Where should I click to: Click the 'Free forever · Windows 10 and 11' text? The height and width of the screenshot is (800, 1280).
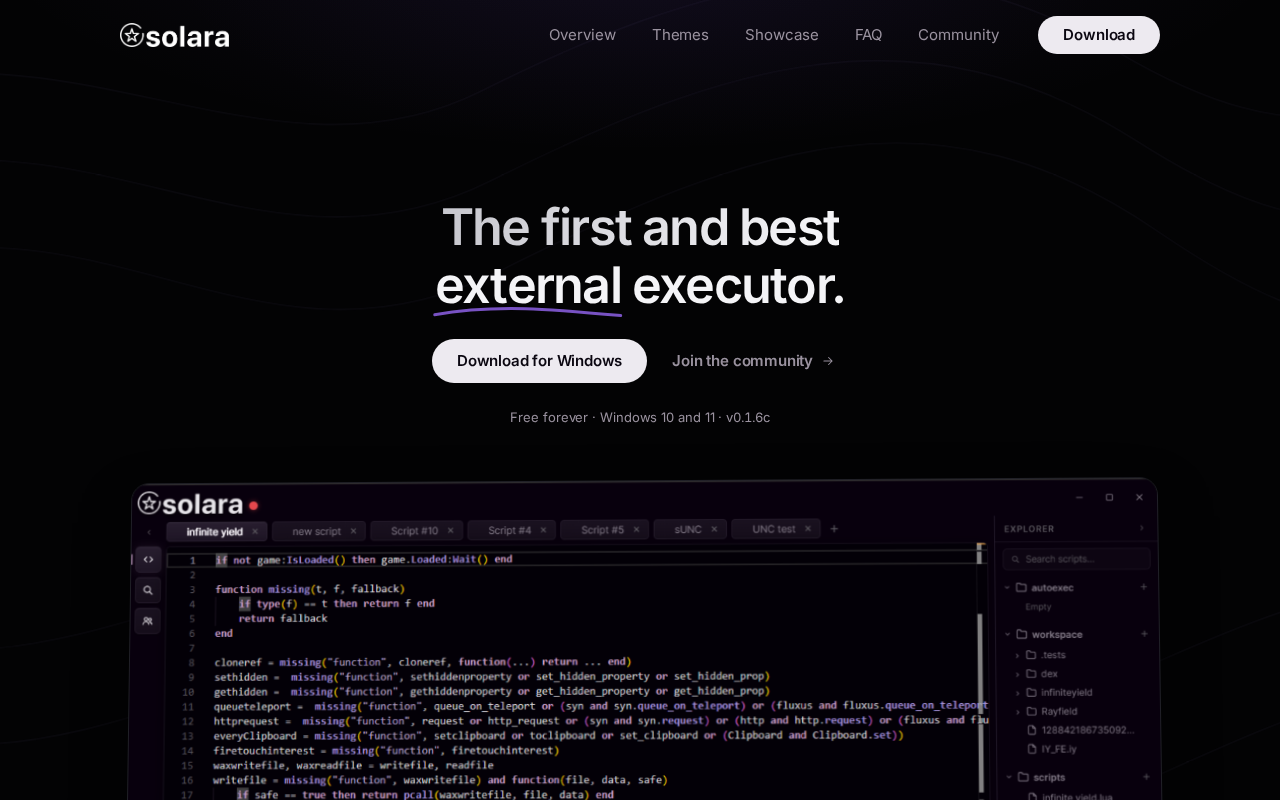click(612, 418)
